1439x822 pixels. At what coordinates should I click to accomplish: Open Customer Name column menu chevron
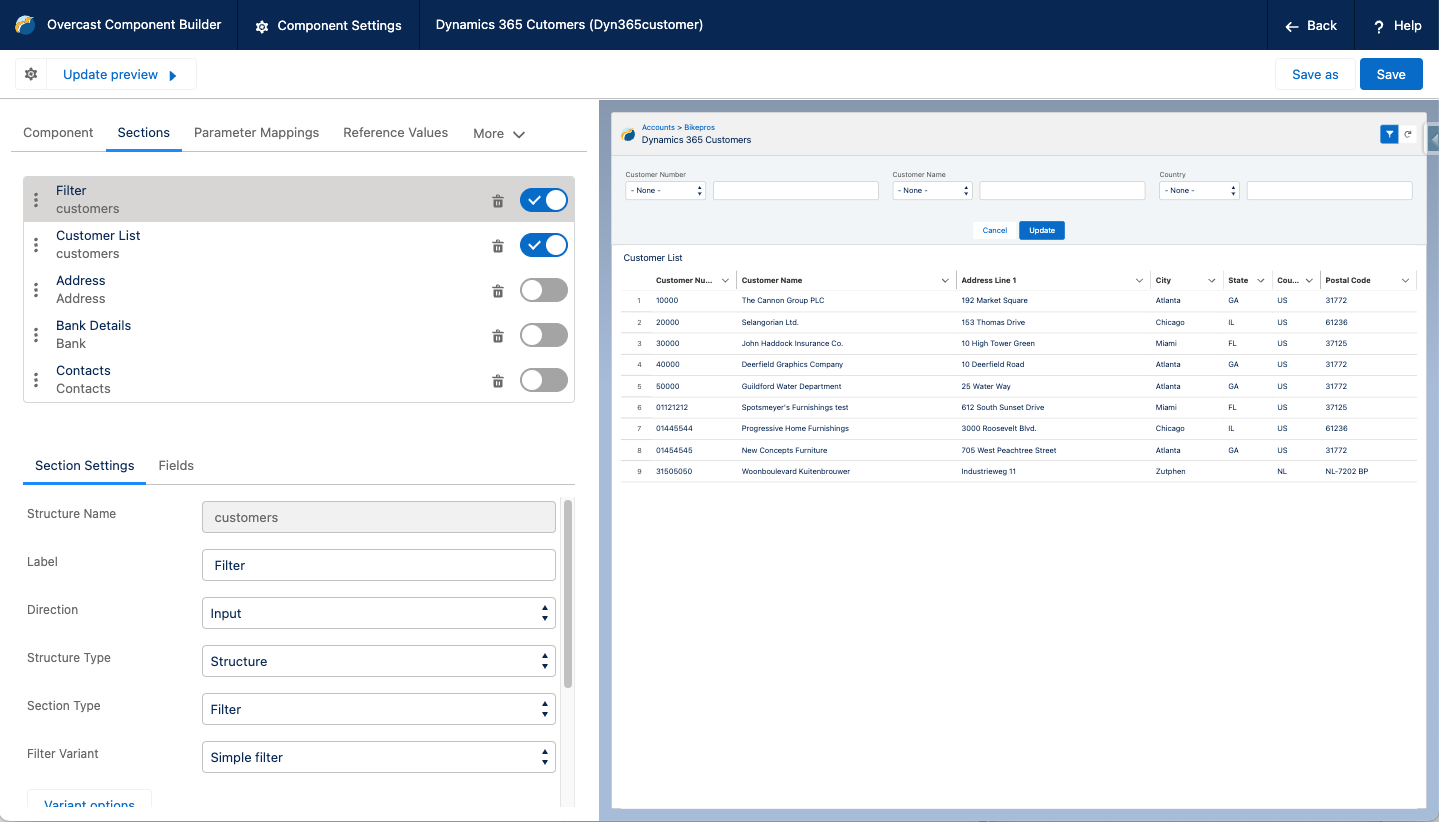946,281
